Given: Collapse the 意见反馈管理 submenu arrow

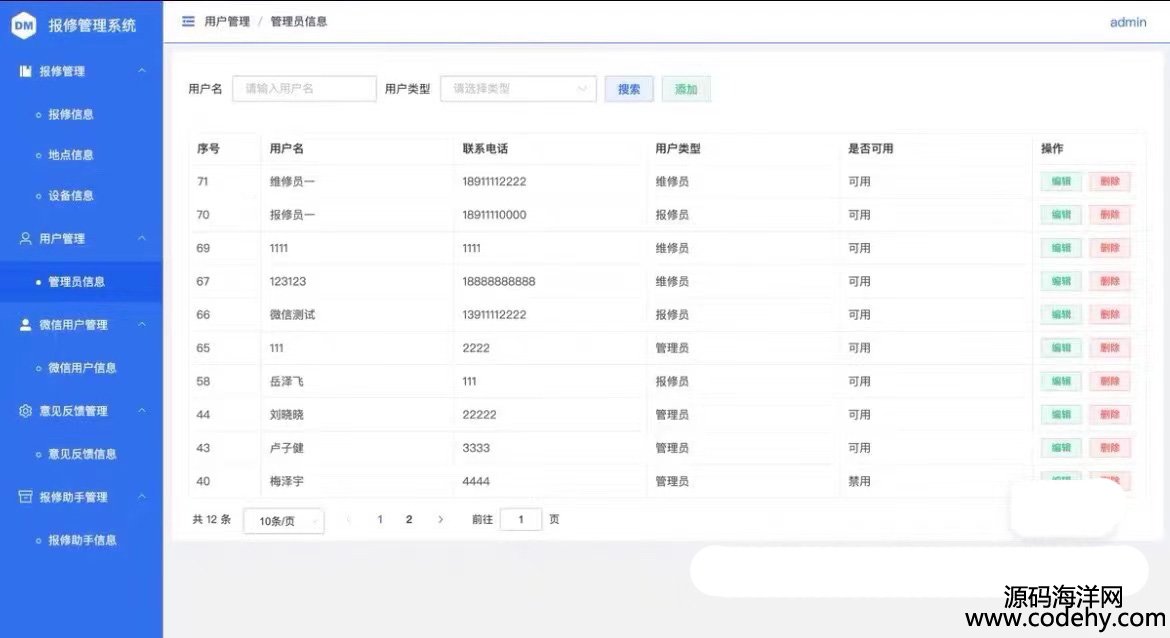Looking at the screenshot, I should (x=142, y=410).
